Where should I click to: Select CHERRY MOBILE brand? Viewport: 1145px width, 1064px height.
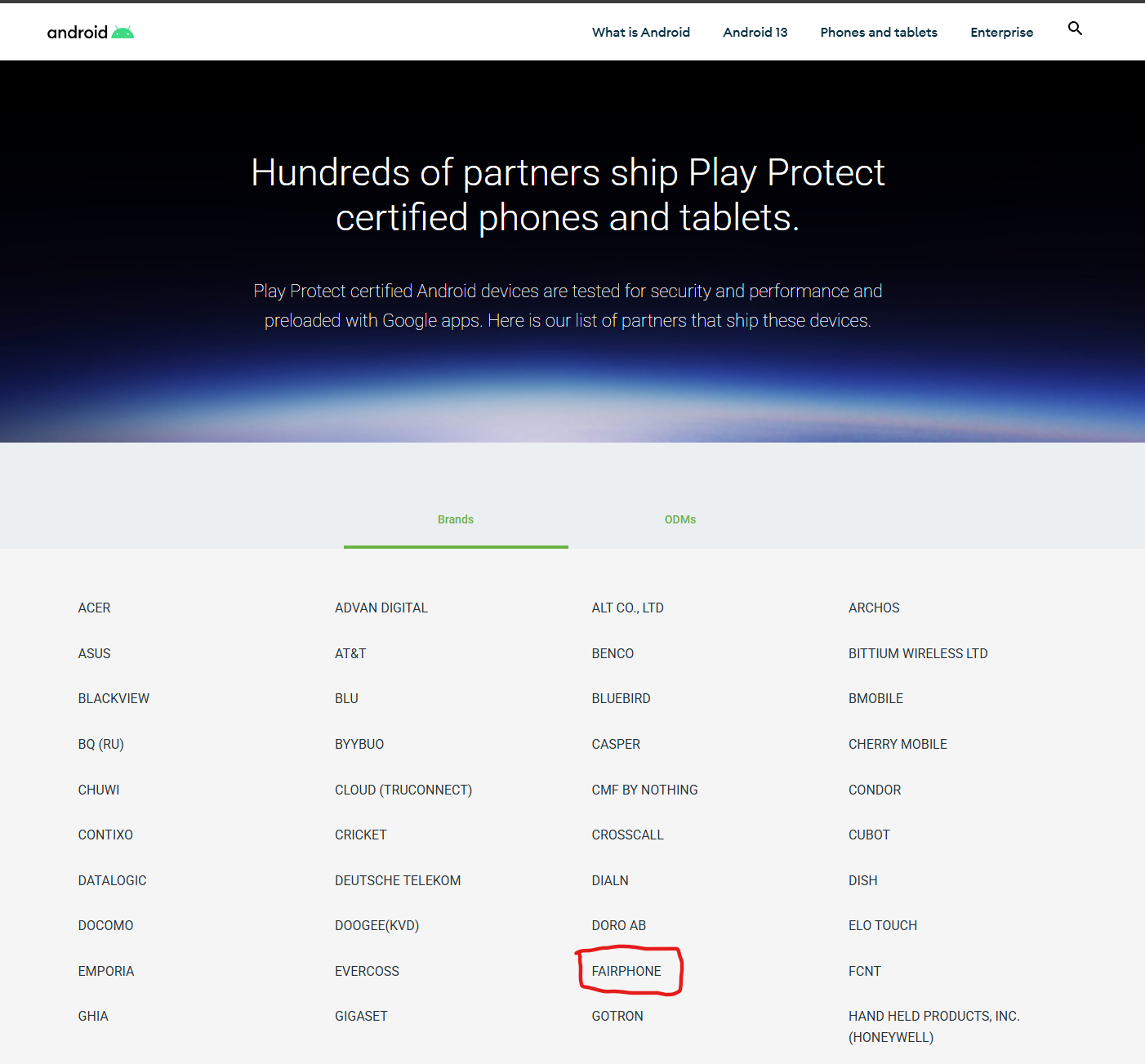[898, 744]
